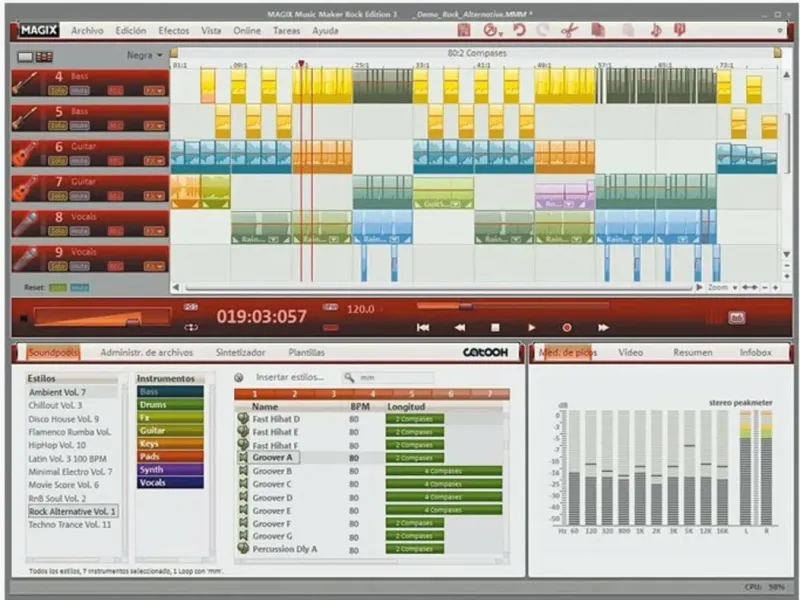Toggle the loop playback icon
Image resolution: width=800 pixels, height=600 pixels.
click(191, 328)
